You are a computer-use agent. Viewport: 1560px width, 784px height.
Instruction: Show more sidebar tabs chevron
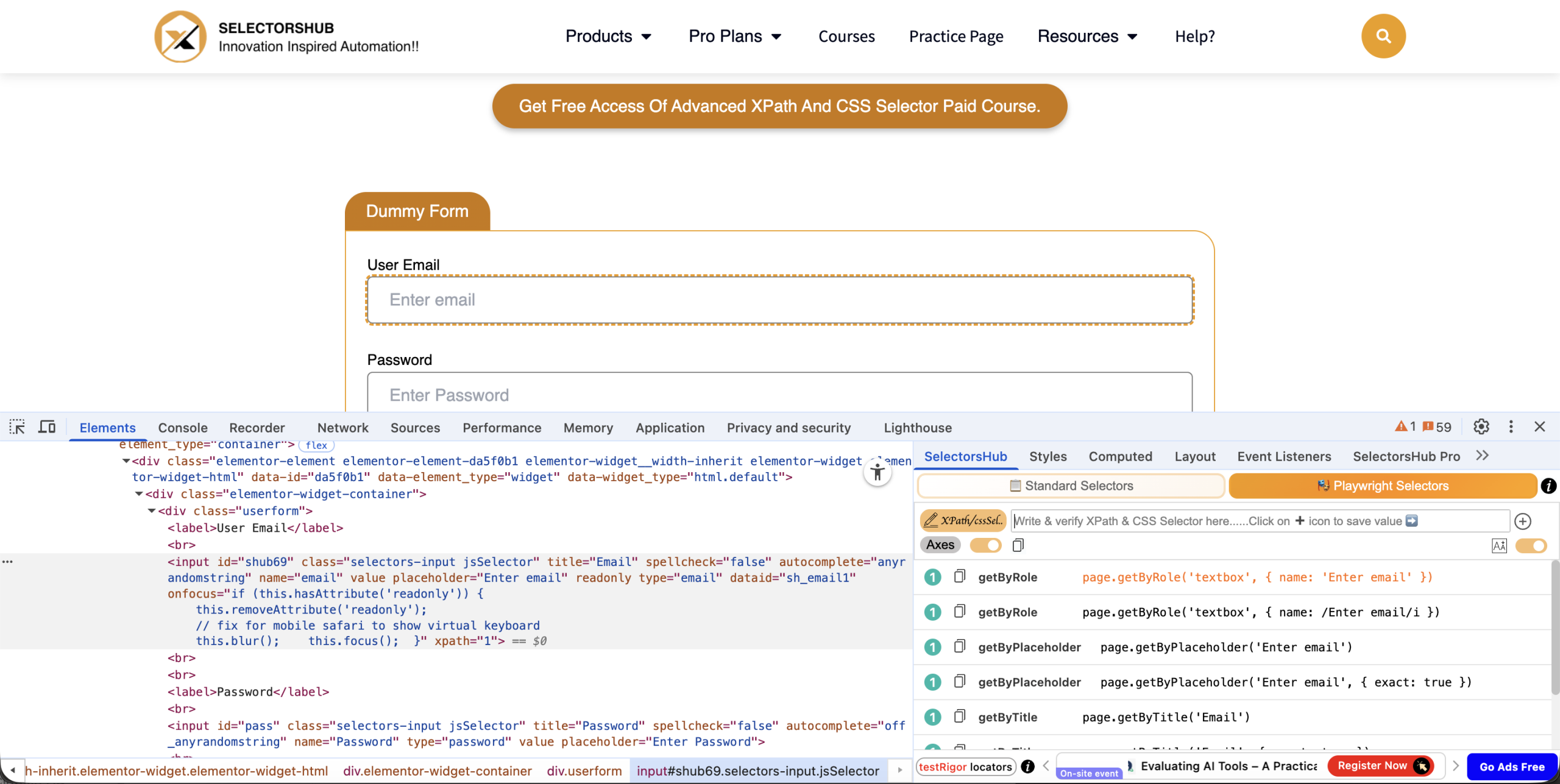pyautogui.click(x=1483, y=456)
